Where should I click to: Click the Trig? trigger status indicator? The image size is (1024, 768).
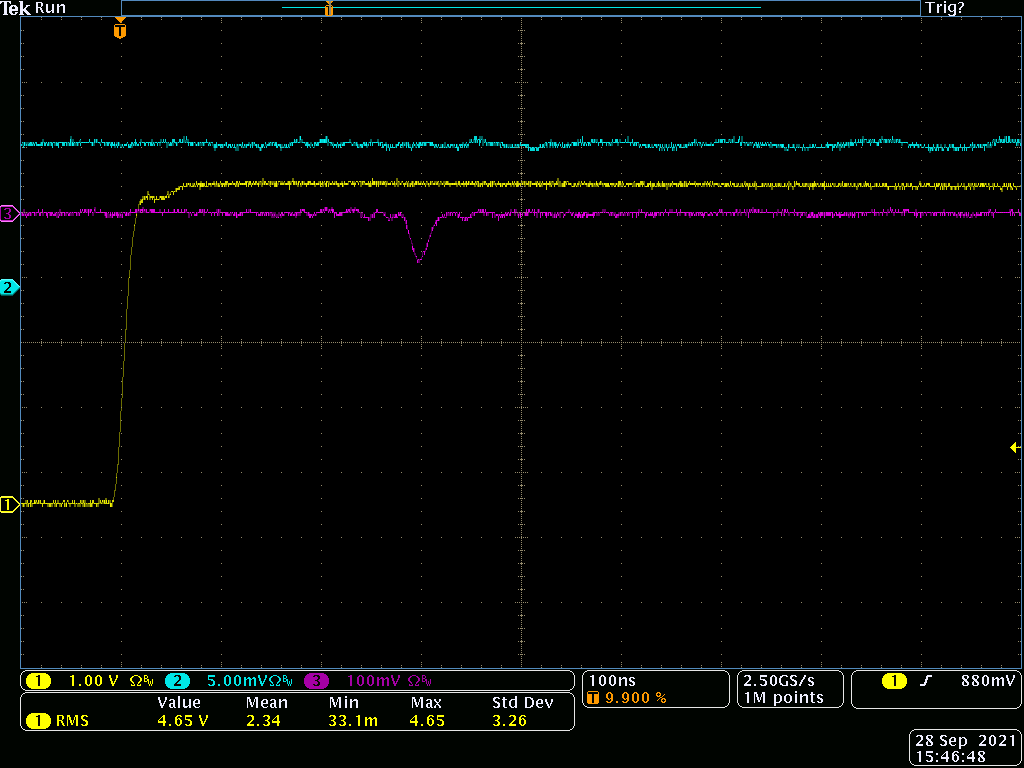944,8
